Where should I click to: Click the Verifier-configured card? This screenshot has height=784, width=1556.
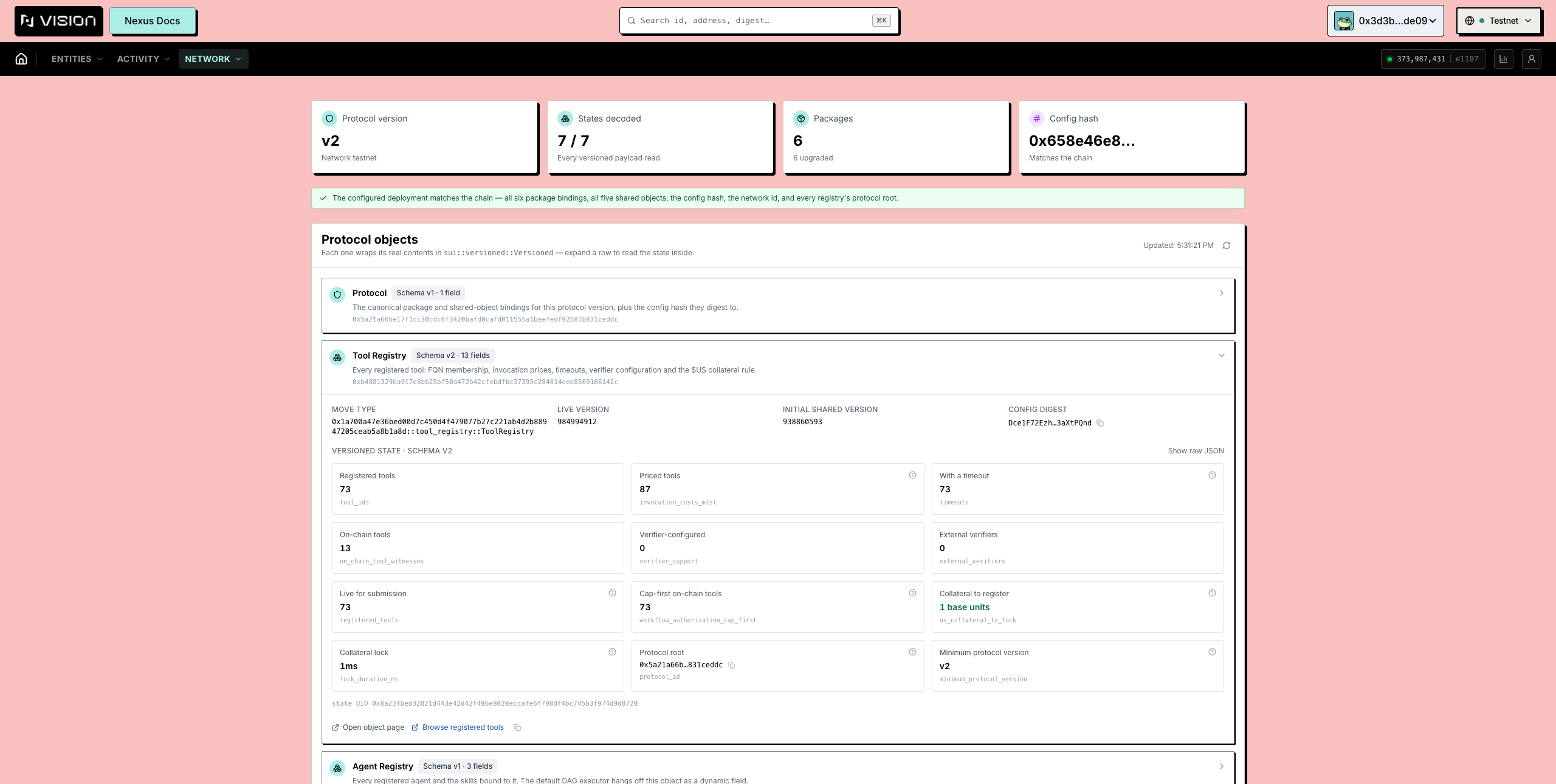777,548
